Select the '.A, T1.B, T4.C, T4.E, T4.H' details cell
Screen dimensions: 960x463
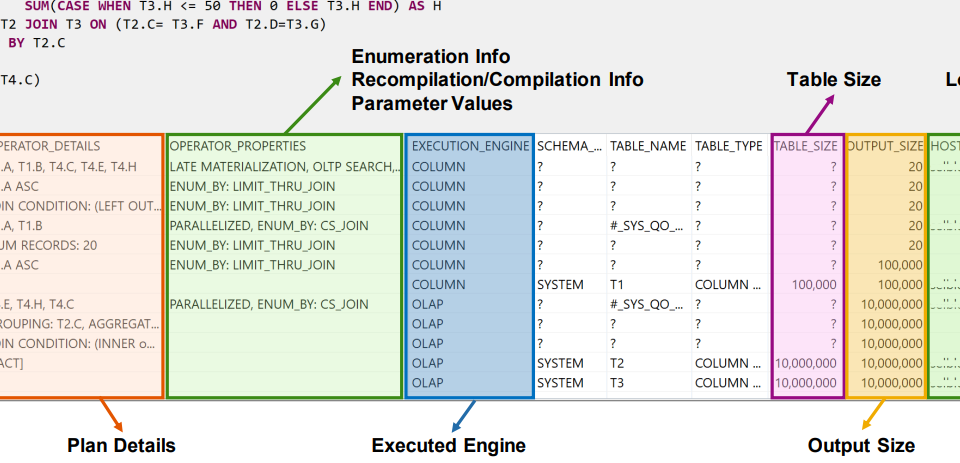(x=68, y=167)
